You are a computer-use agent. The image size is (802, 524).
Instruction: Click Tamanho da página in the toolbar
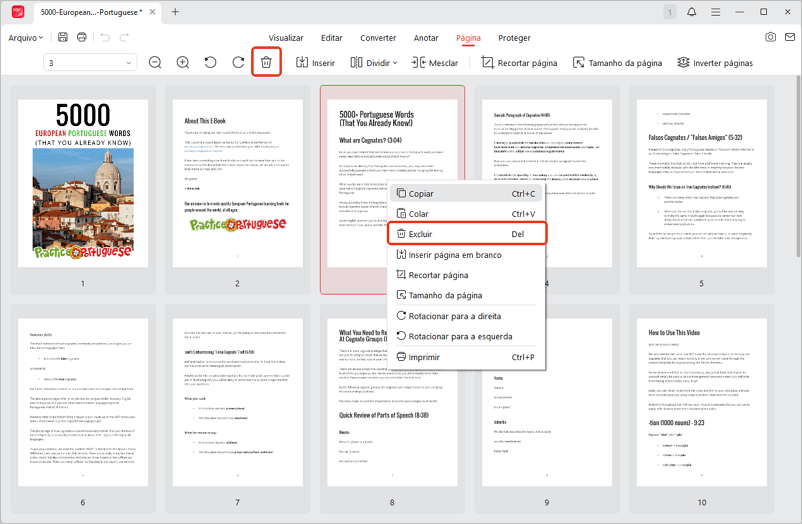[617, 63]
